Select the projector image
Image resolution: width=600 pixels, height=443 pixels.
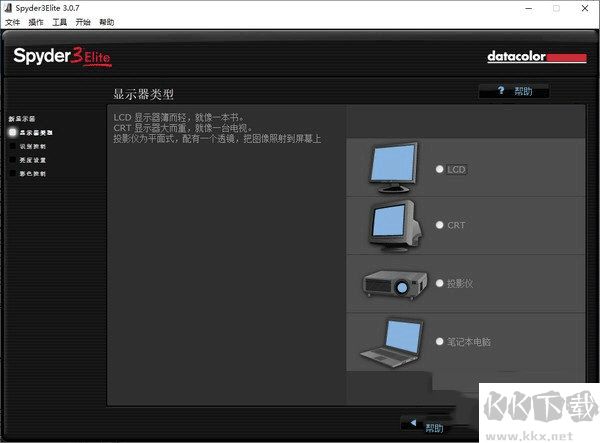[395, 283]
